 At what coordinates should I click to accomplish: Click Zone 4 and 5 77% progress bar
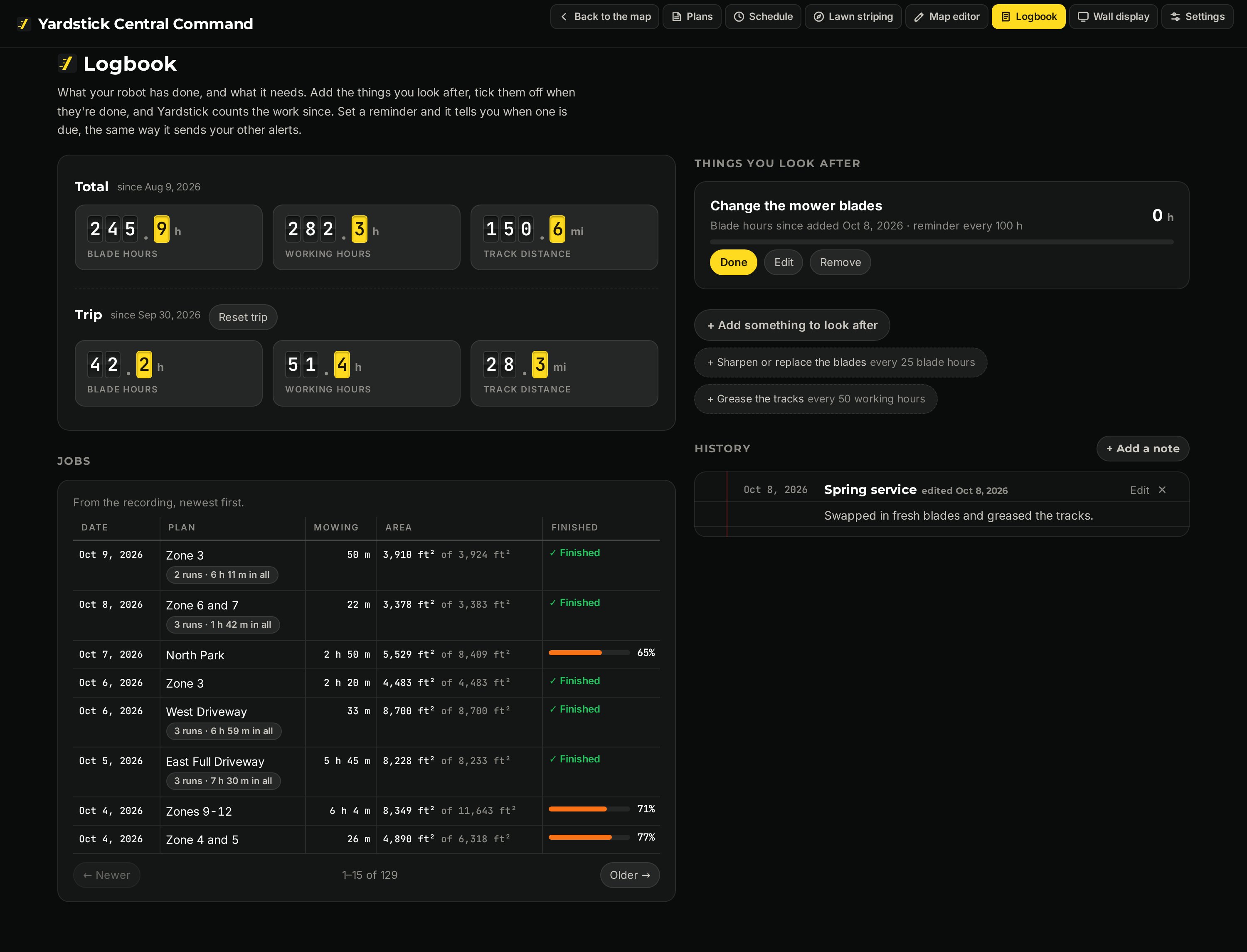click(589, 838)
